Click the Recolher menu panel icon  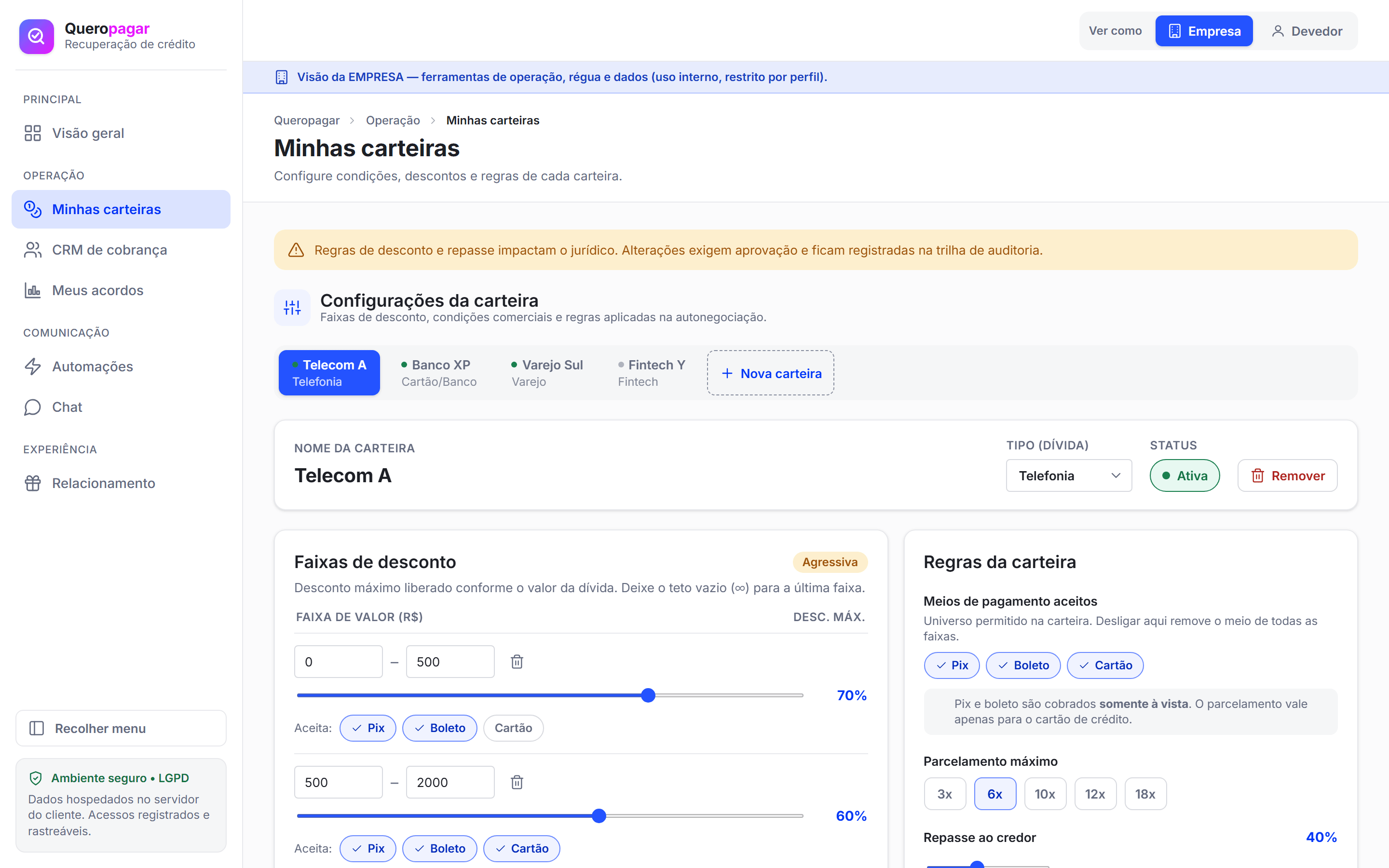pos(37,728)
